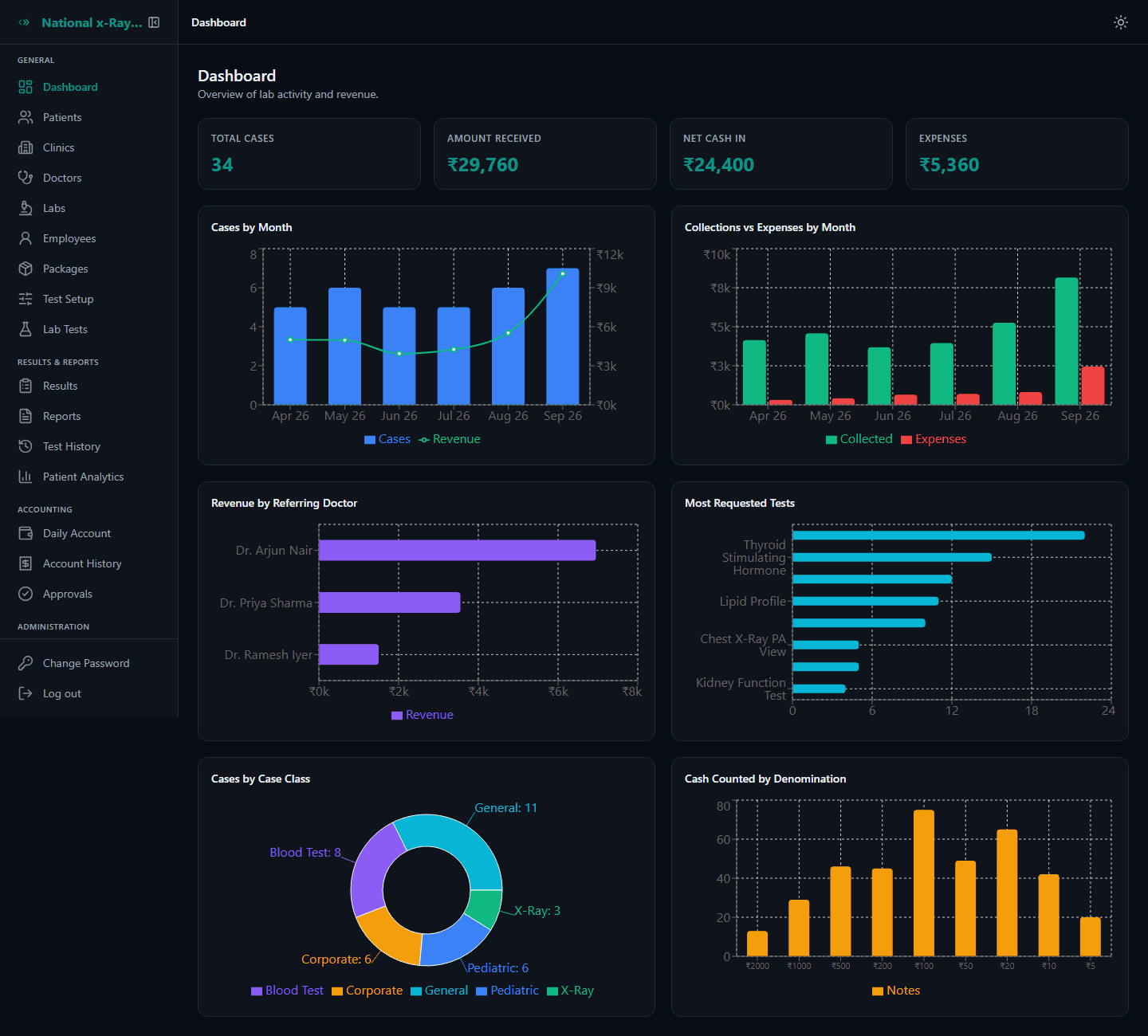Click the Corporate legend color swatch
The image size is (1148, 1036).
[x=337, y=991]
